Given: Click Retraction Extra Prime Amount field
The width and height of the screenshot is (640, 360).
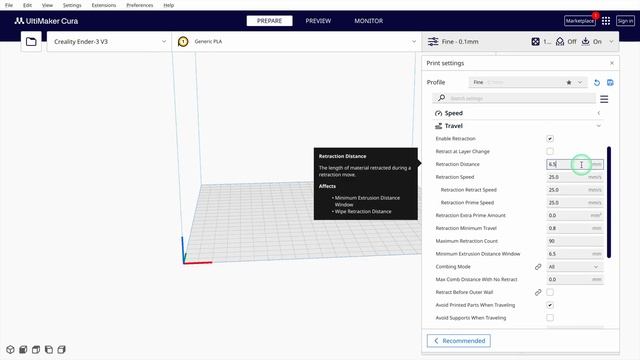Looking at the screenshot, I should tap(575, 215).
